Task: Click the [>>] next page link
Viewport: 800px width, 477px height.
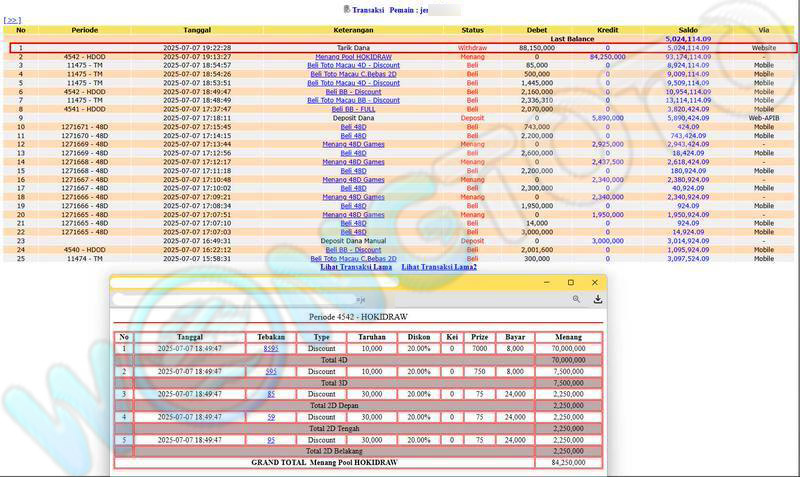Action: pyautogui.click(x=12, y=20)
